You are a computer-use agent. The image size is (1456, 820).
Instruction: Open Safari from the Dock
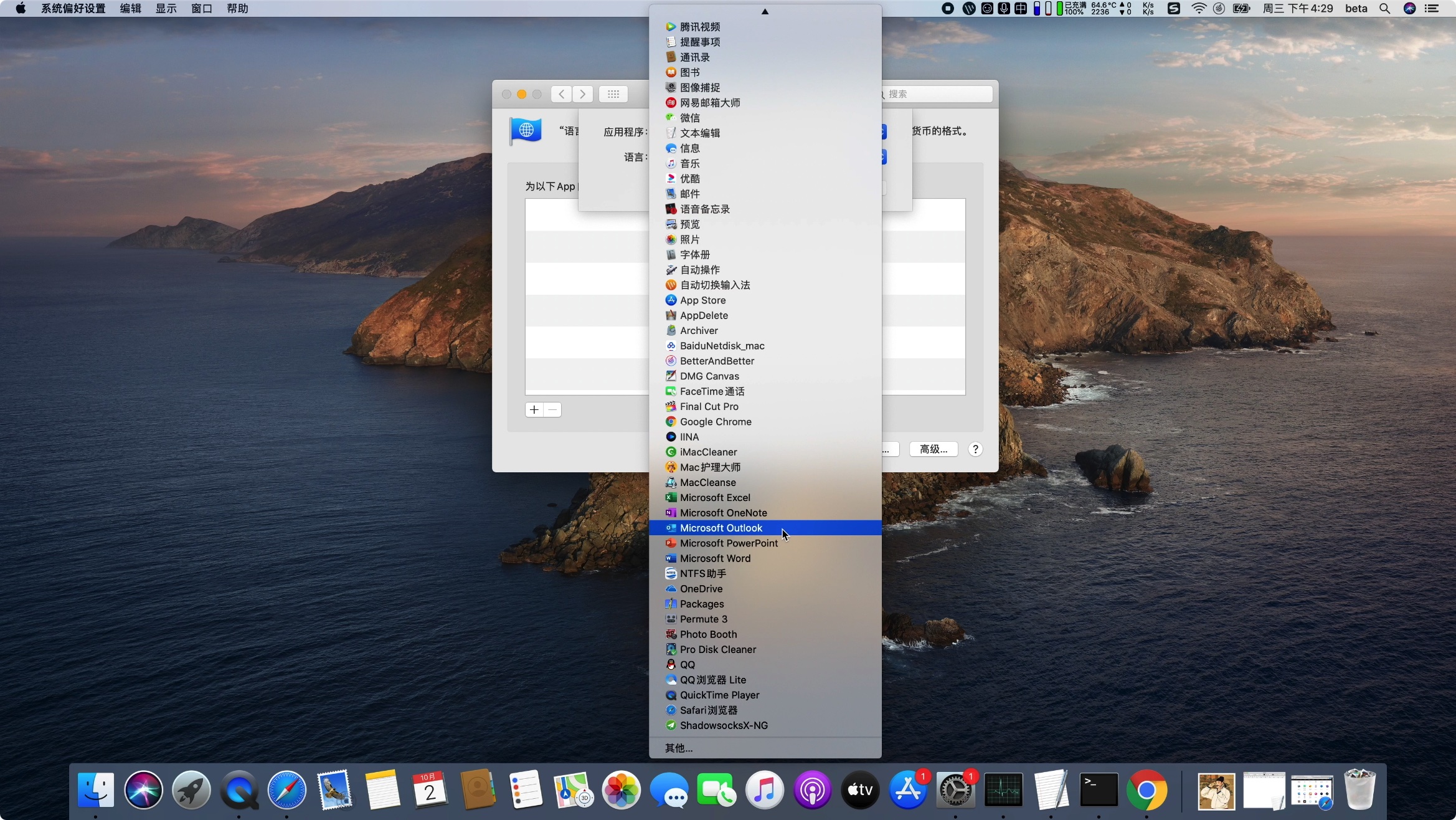click(287, 790)
